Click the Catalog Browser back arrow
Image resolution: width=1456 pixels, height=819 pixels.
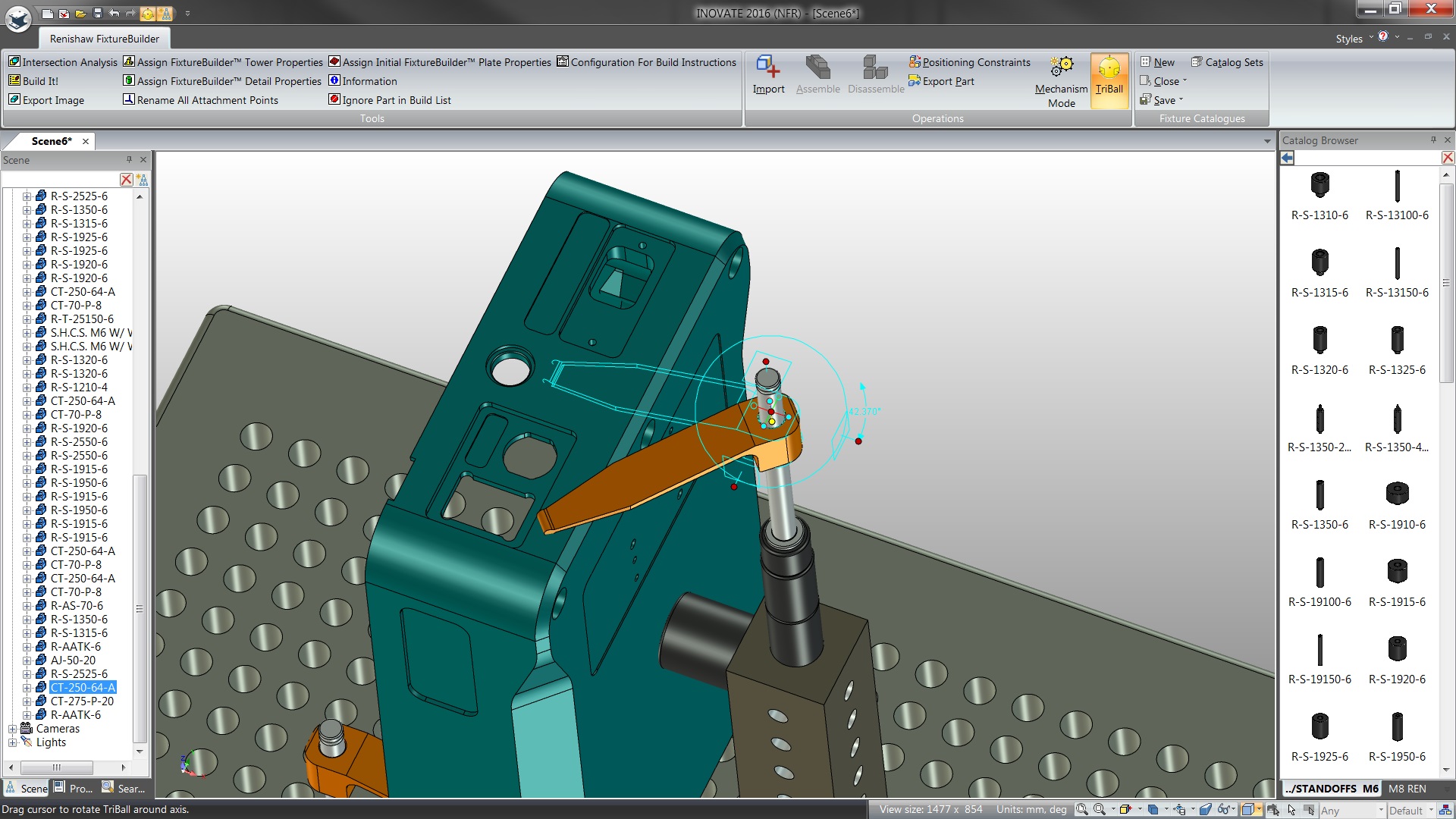(x=1288, y=158)
